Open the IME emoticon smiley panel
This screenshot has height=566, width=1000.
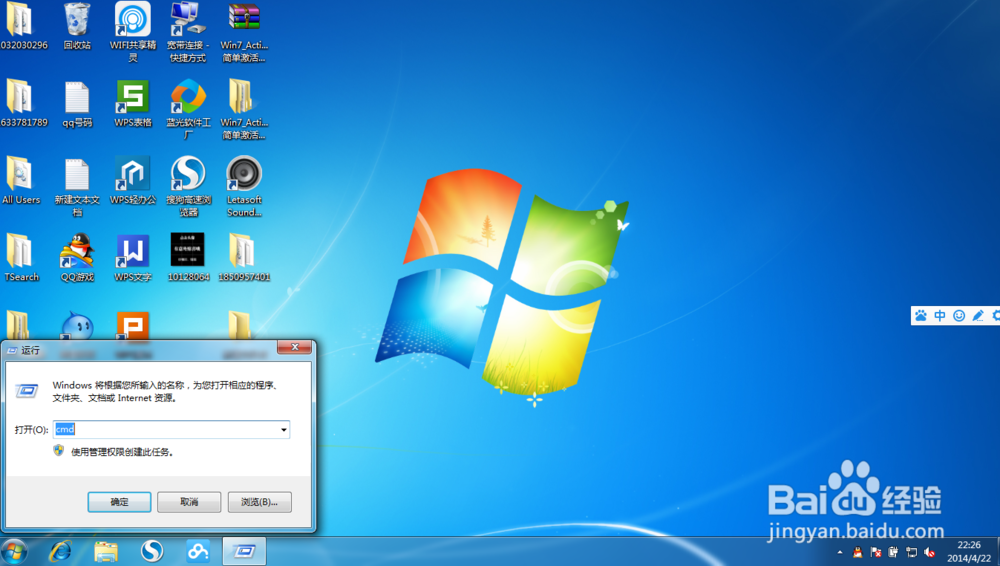(x=959, y=315)
